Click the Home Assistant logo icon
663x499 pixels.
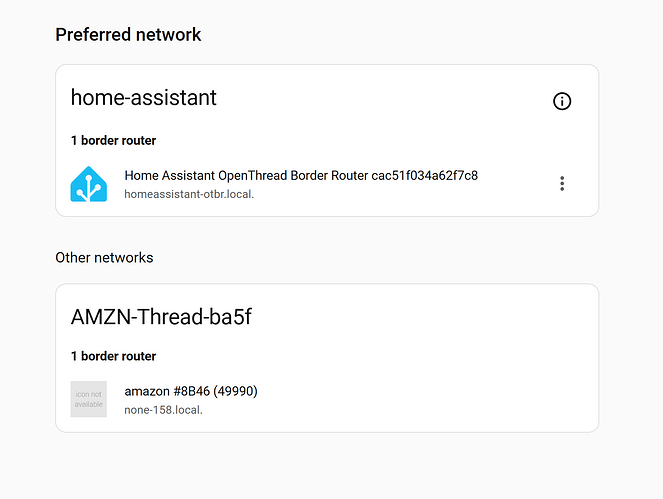tap(88, 184)
